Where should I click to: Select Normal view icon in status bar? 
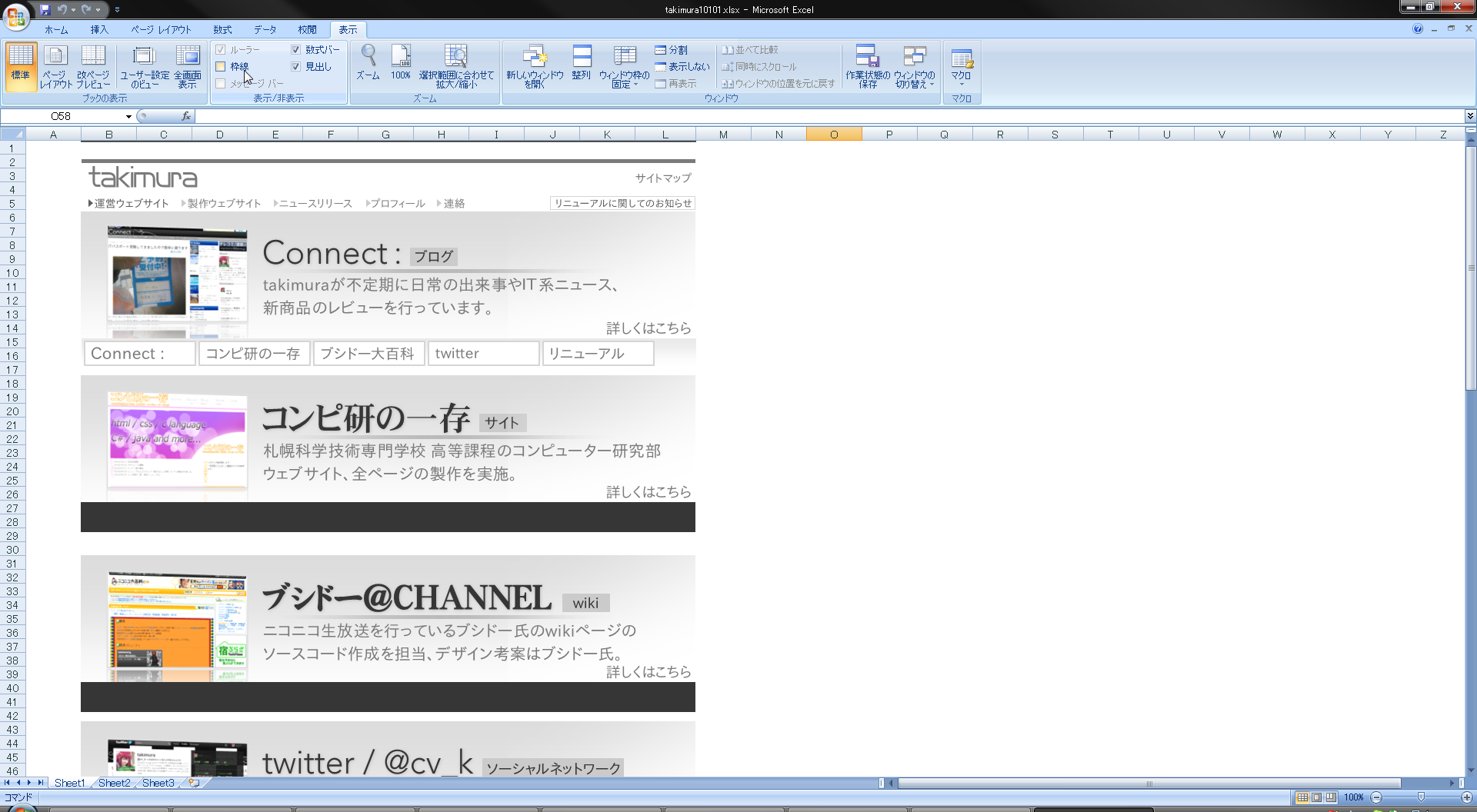pyautogui.click(x=1302, y=797)
